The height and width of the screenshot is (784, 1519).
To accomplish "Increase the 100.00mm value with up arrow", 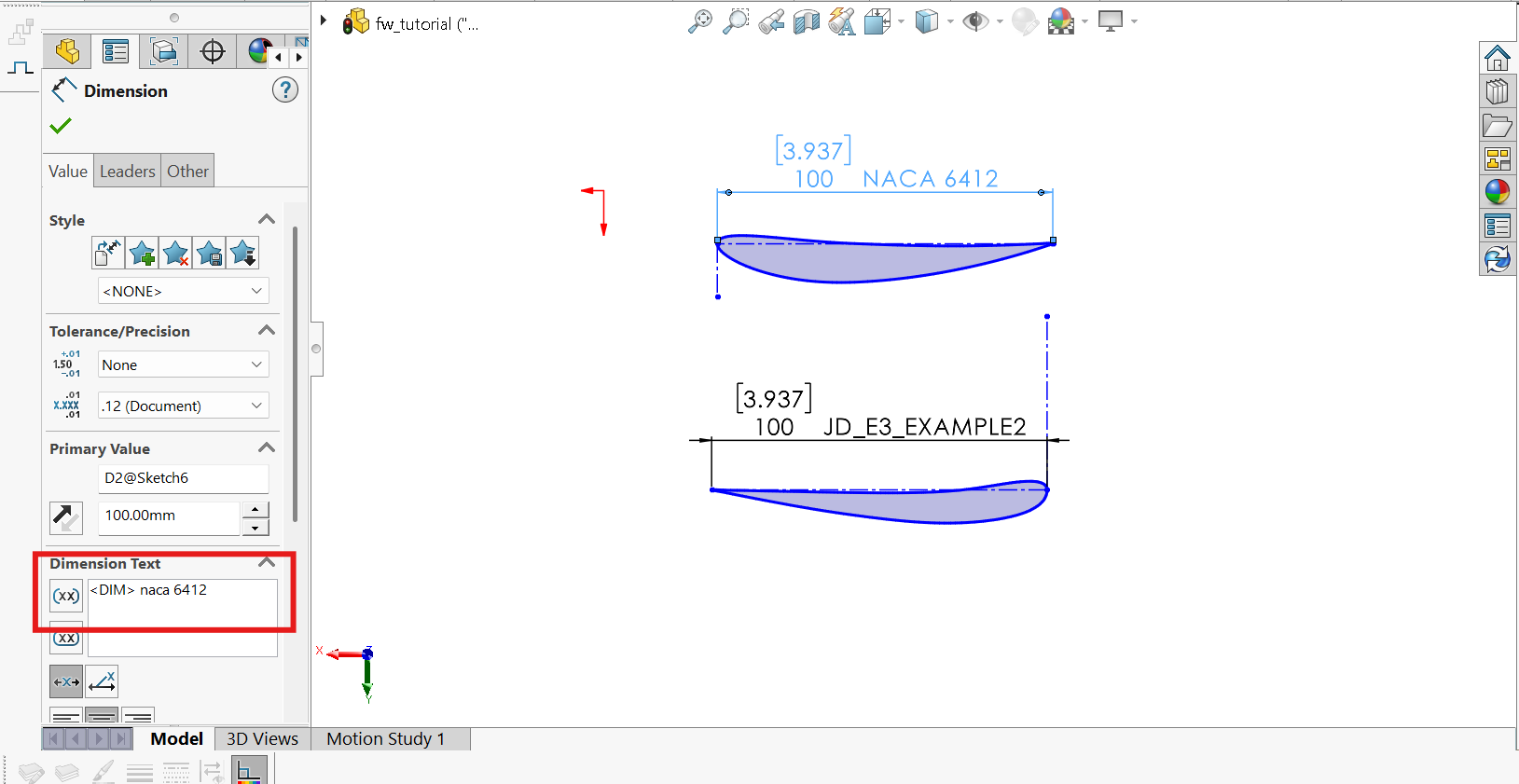I will 255,509.
